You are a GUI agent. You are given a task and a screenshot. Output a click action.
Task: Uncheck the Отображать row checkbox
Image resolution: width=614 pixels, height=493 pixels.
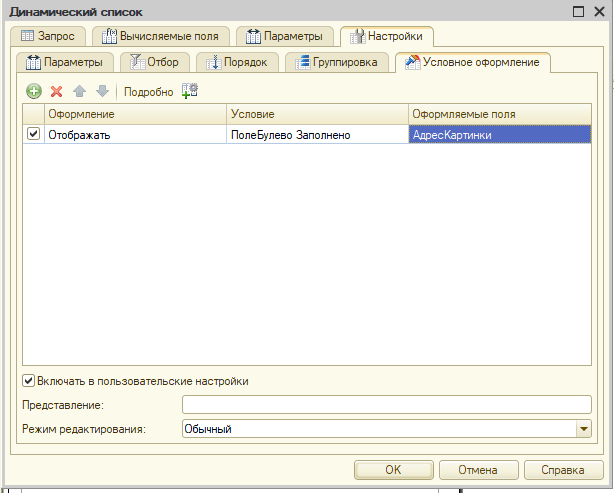[34, 135]
